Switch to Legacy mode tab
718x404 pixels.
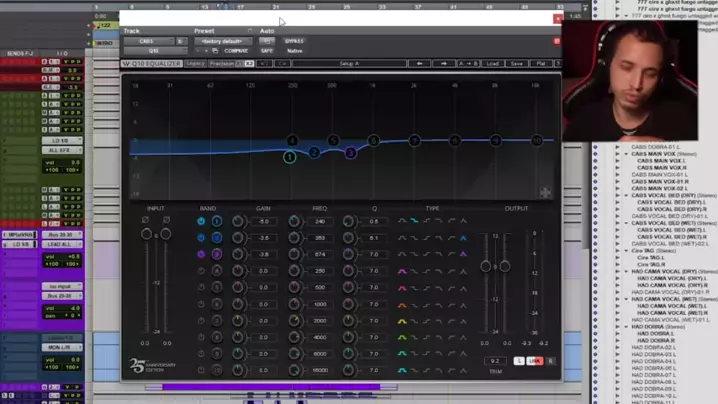(196, 63)
